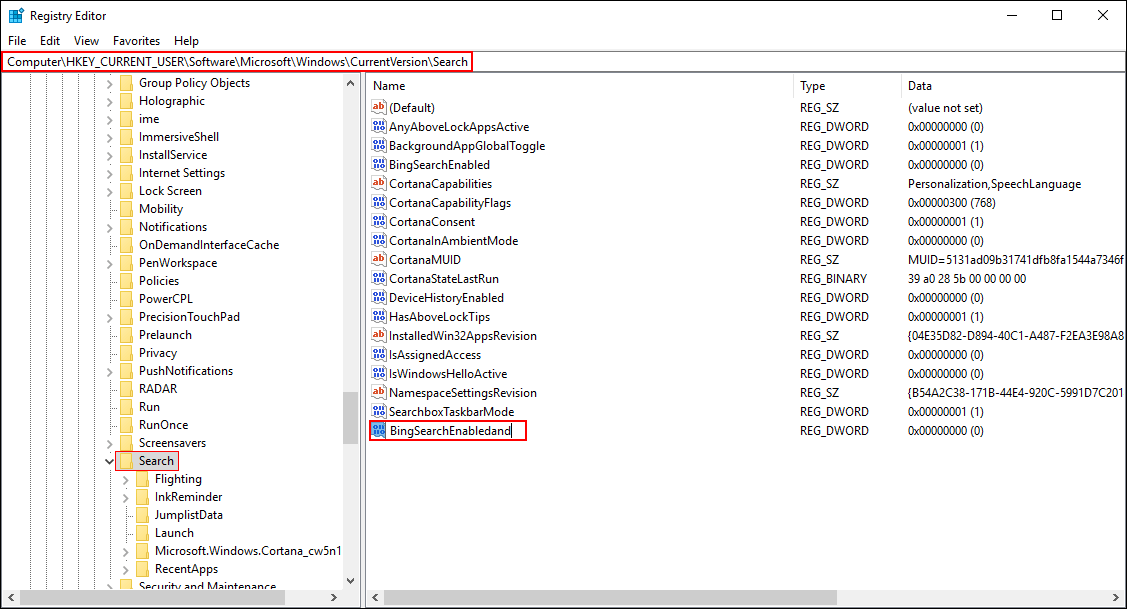Click the IsAssignedAccess DWORD icon
Image resolution: width=1127 pixels, height=609 pixels.
click(x=379, y=354)
